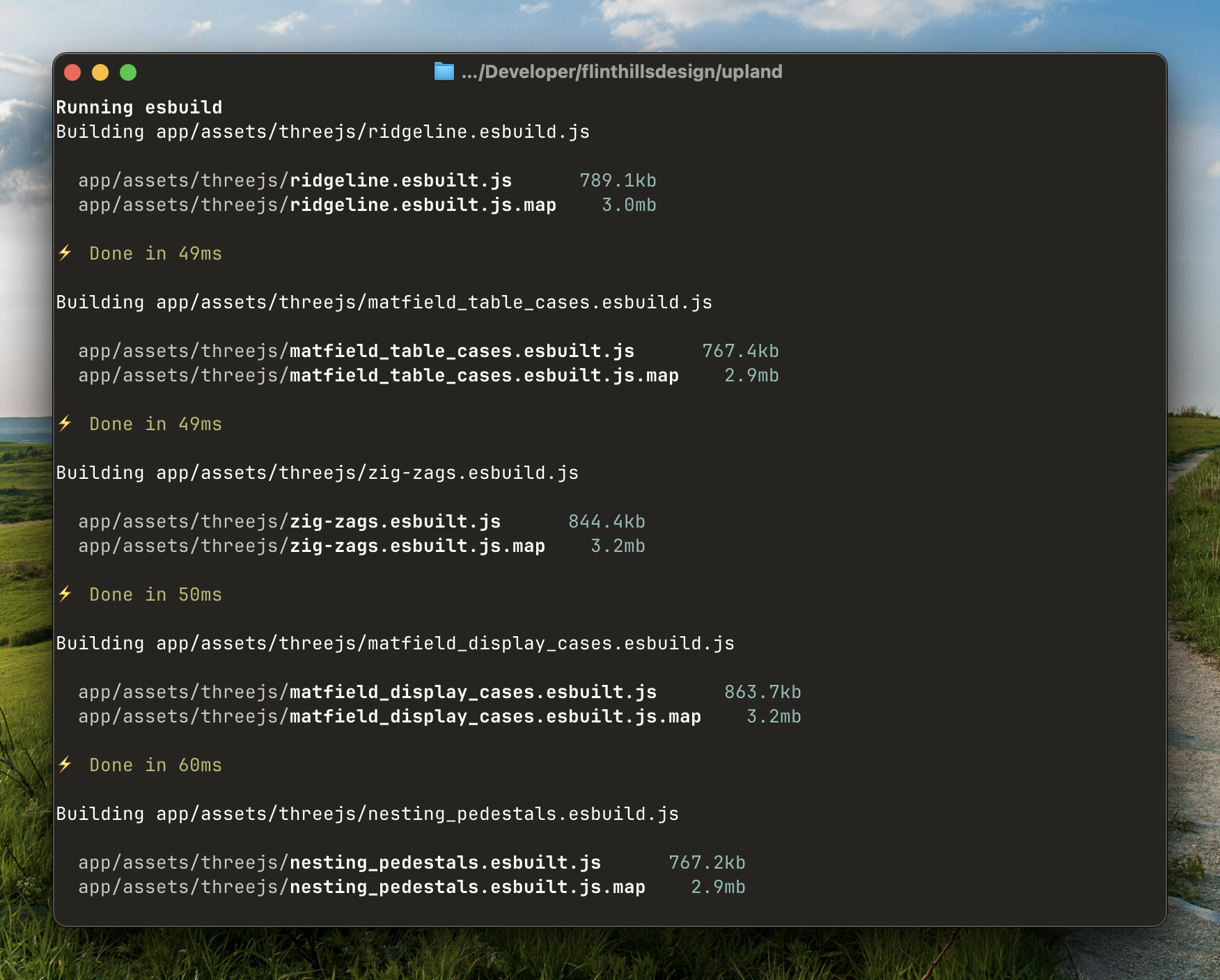Click the "Running esbuild" heading line
The height and width of the screenshot is (980, 1220).
(x=139, y=107)
